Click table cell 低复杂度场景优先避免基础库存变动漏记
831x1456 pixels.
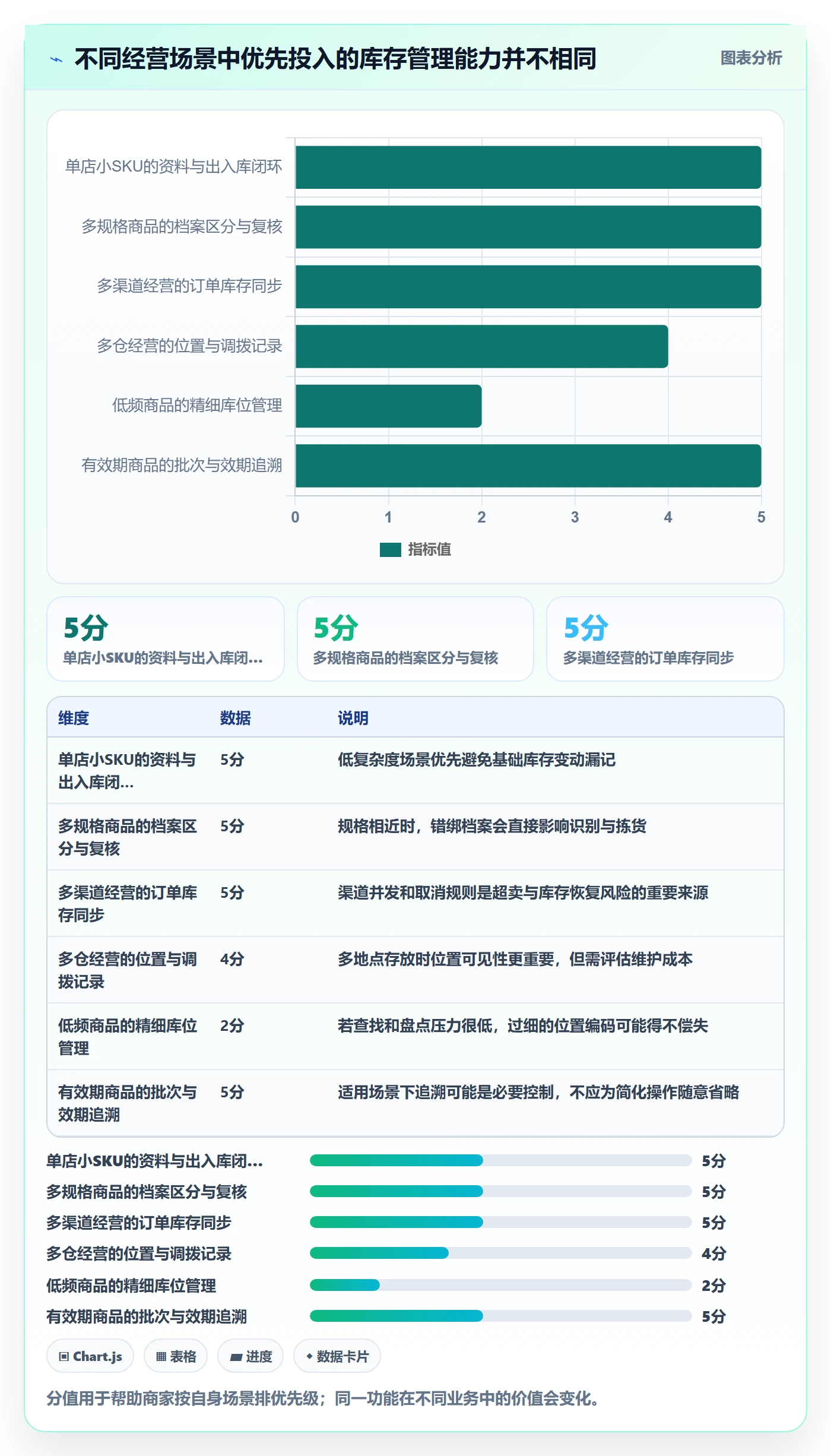click(x=477, y=759)
